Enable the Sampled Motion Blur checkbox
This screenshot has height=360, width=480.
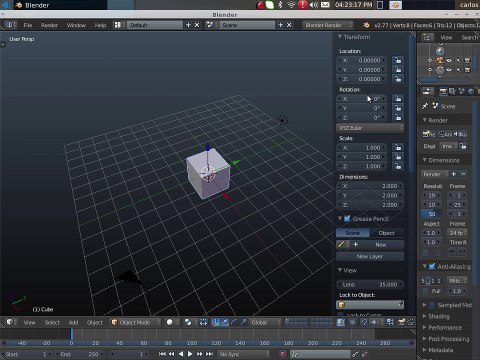pyautogui.click(x=432, y=305)
